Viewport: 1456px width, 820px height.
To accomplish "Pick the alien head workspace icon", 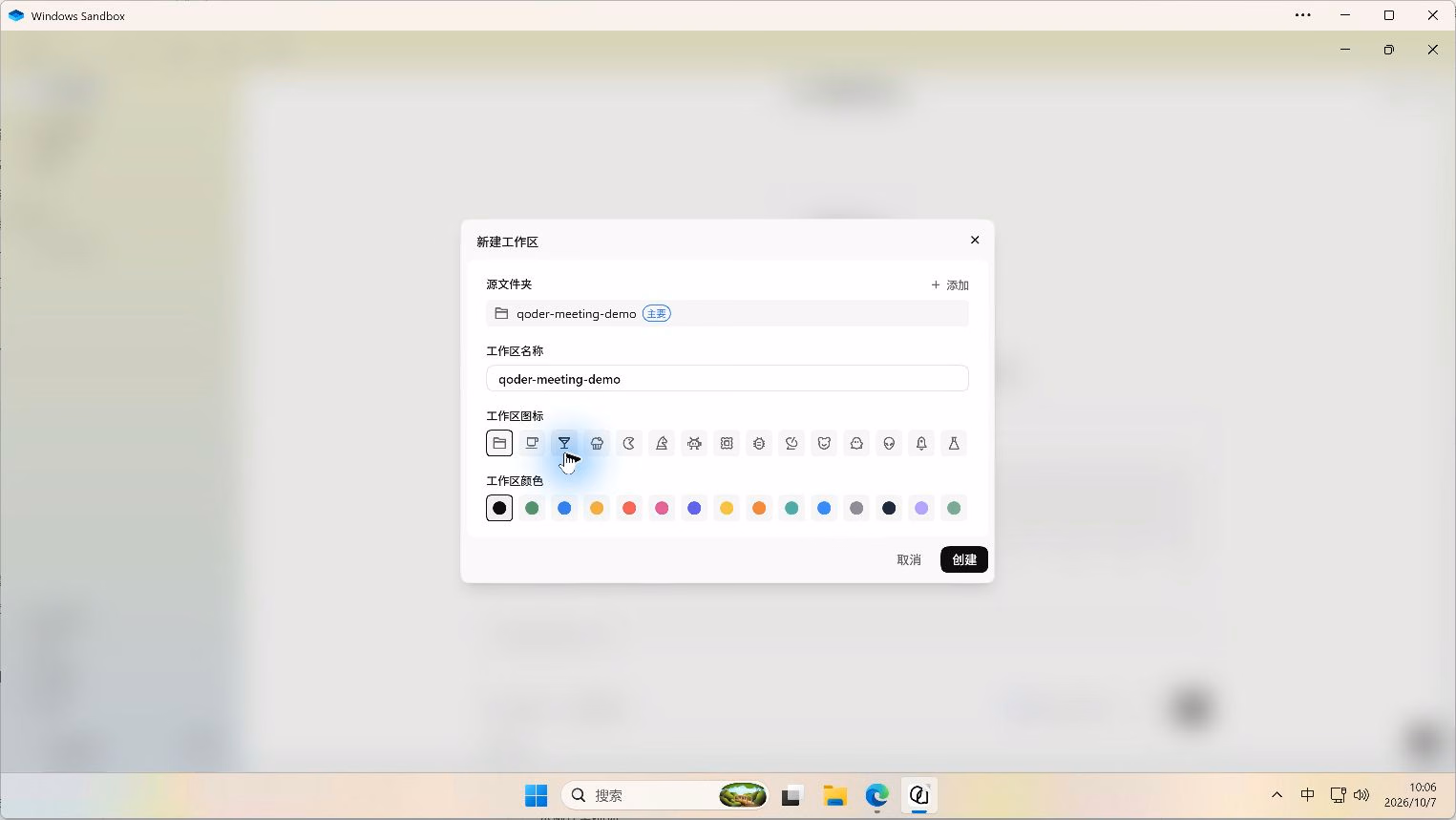I will 889,443.
